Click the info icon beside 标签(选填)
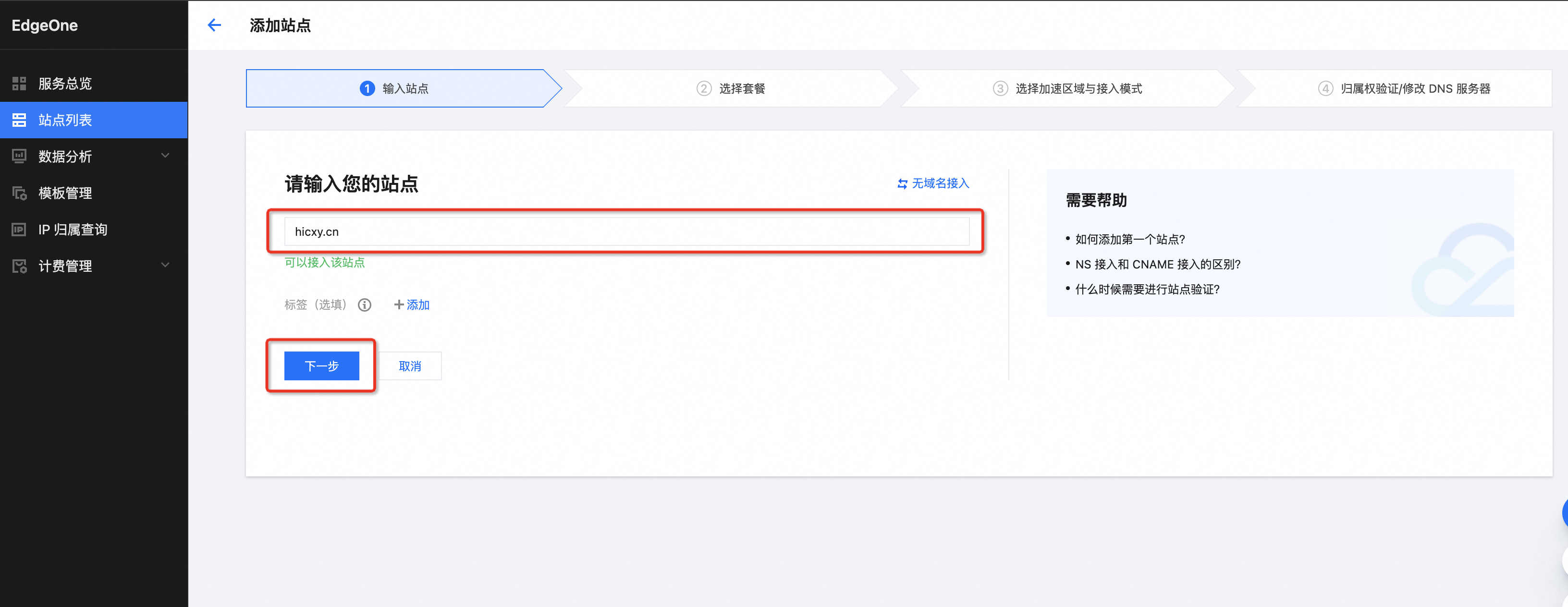This screenshot has width=1568, height=607. pos(365,305)
